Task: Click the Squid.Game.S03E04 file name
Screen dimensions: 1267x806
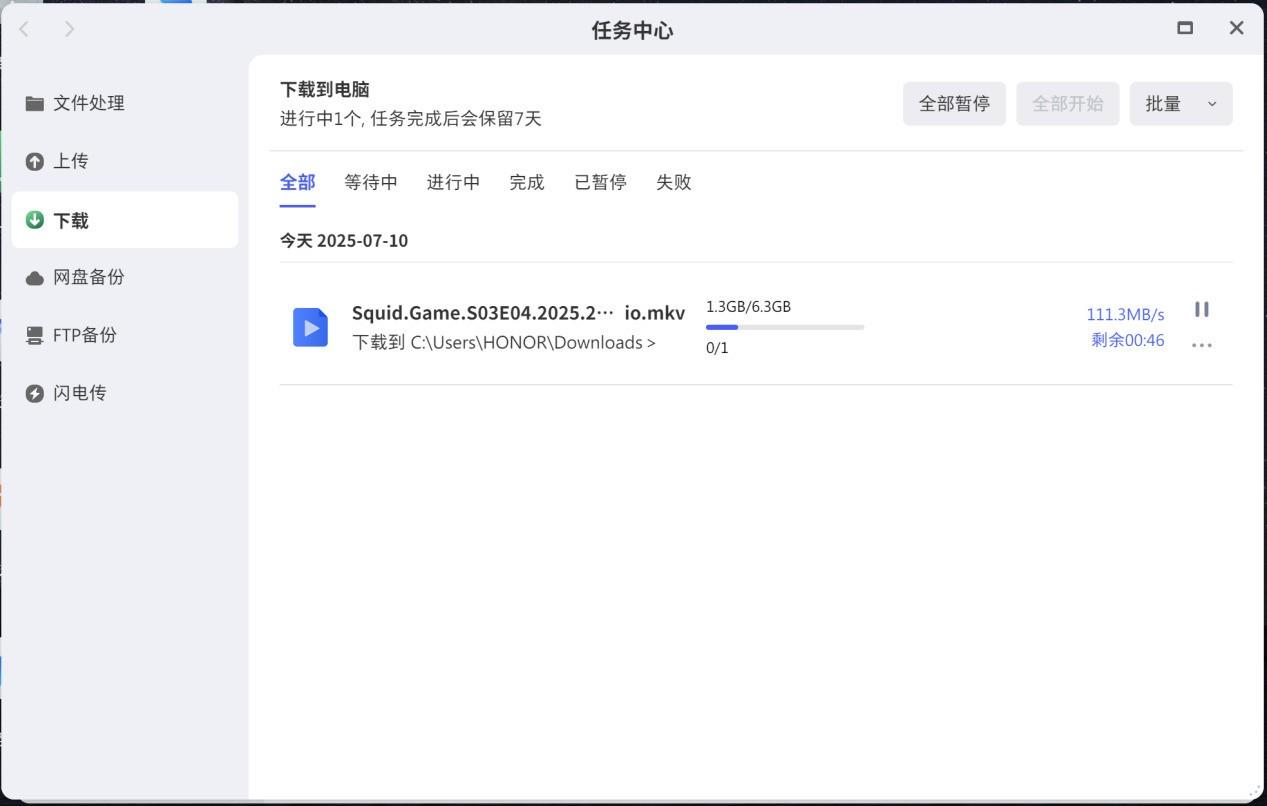Action: [518, 313]
